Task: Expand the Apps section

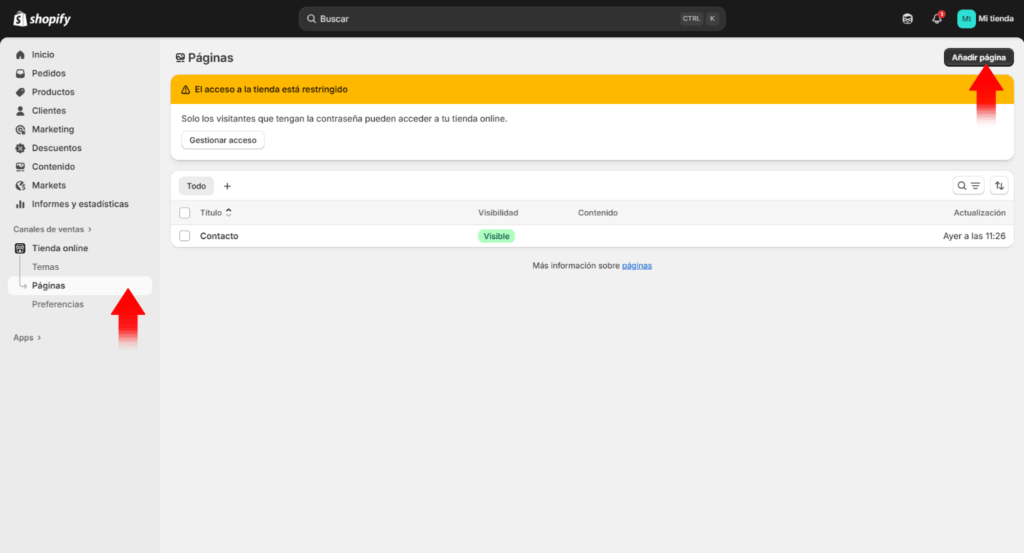Action: 27,338
